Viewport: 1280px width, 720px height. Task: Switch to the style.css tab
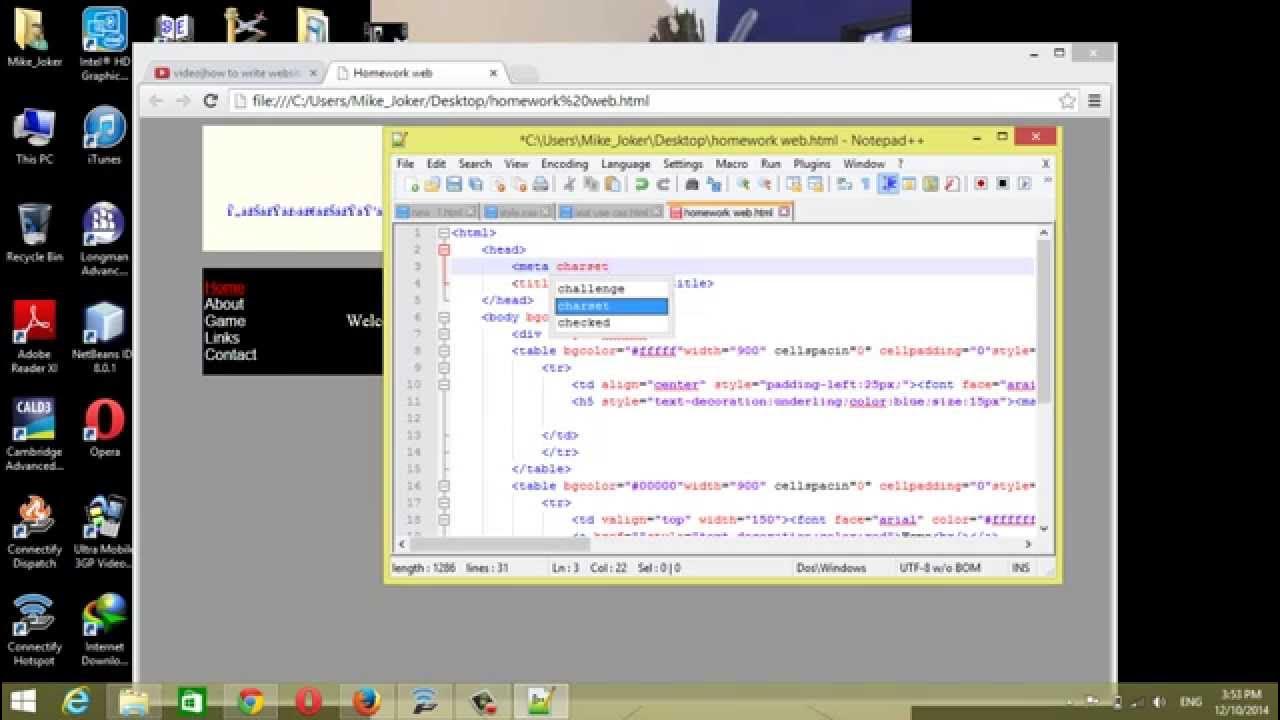pyautogui.click(x=518, y=212)
